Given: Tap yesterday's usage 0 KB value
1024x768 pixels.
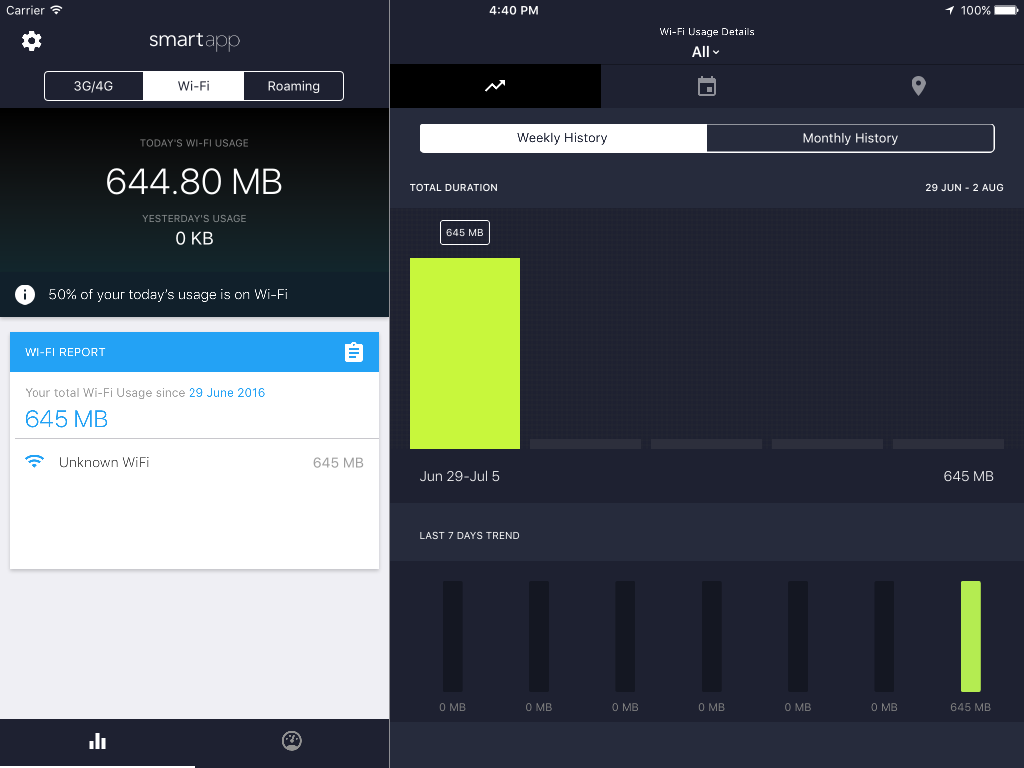Looking at the screenshot, I should point(194,238).
